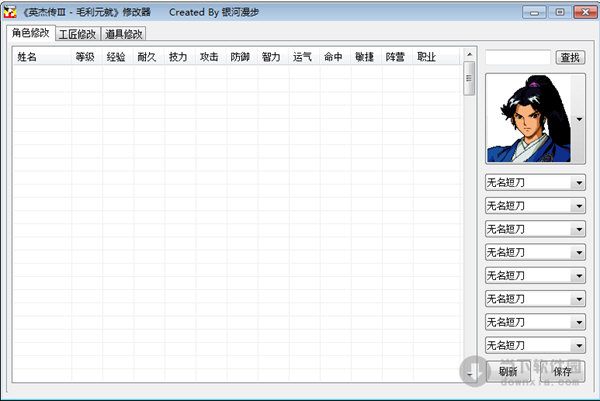The height and width of the screenshot is (401, 600).
Task: Sort by the 姓名 column header
Action: [x=42, y=57]
